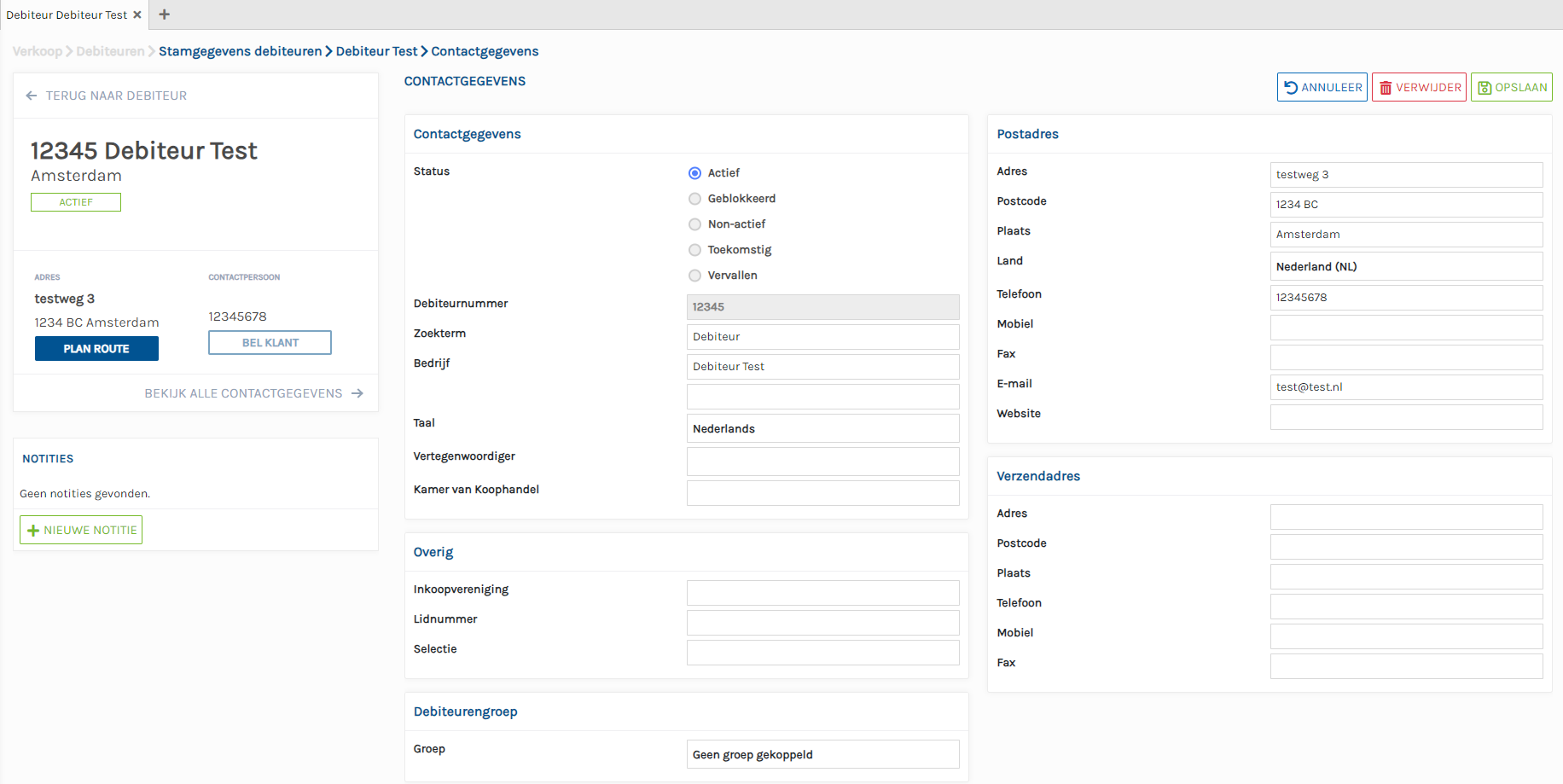Viewport: 1563px width, 784px height.
Task: Open the Taal dropdown showing Nederlands
Action: [x=822, y=428]
